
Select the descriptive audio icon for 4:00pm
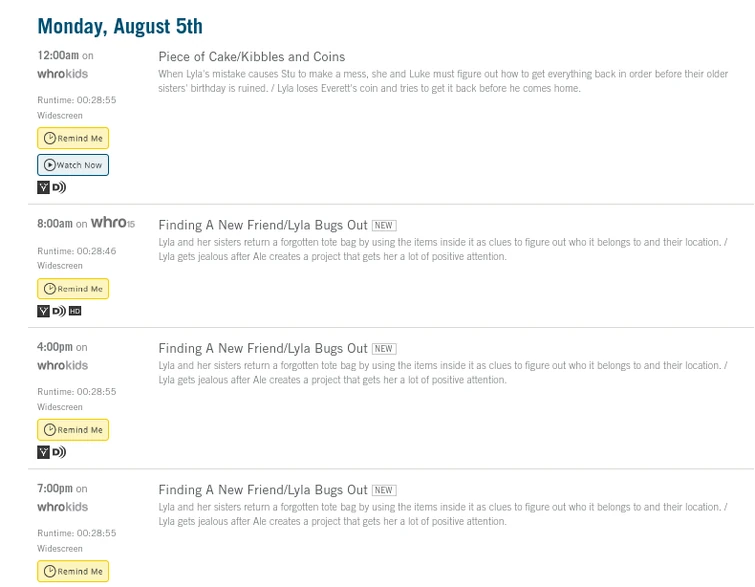pyautogui.click(x=59, y=452)
